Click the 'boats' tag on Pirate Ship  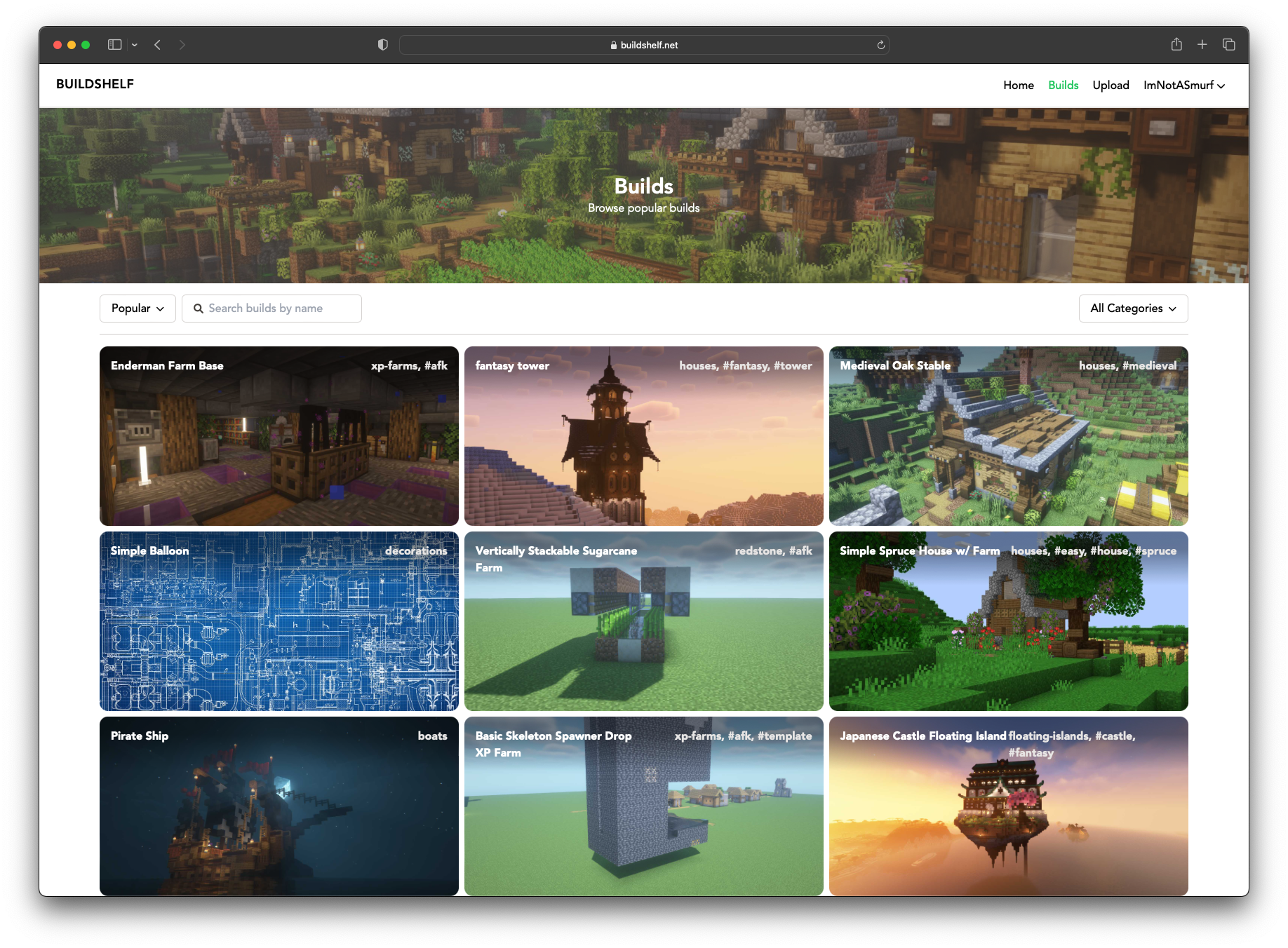pyautogui.click(x=433, y=736)
